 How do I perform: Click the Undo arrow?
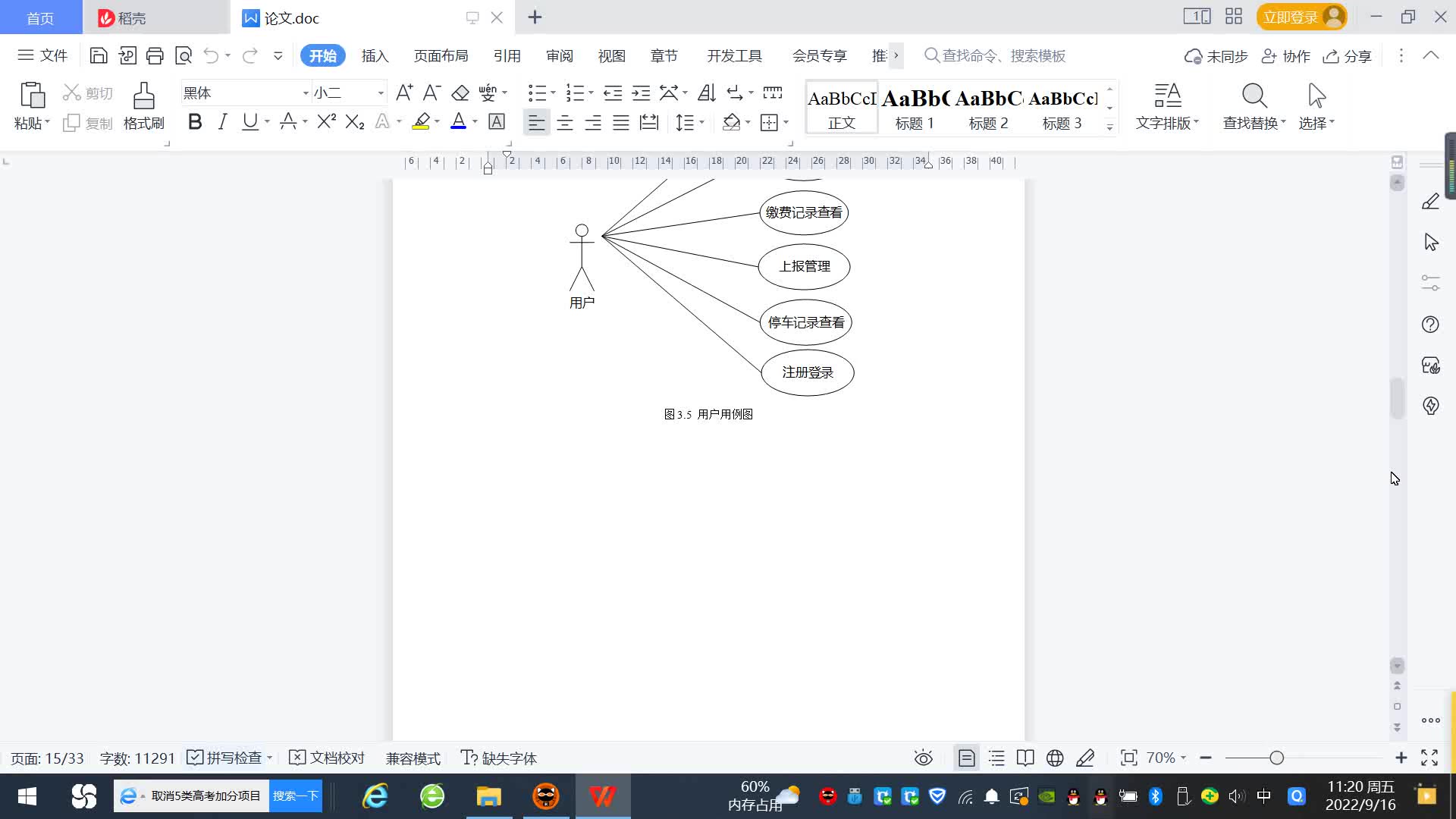point(211,55)
